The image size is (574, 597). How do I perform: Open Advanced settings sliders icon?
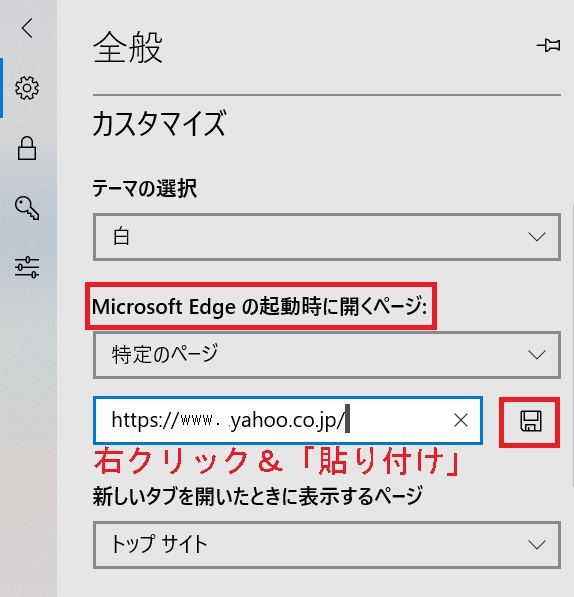pos(27,267)
